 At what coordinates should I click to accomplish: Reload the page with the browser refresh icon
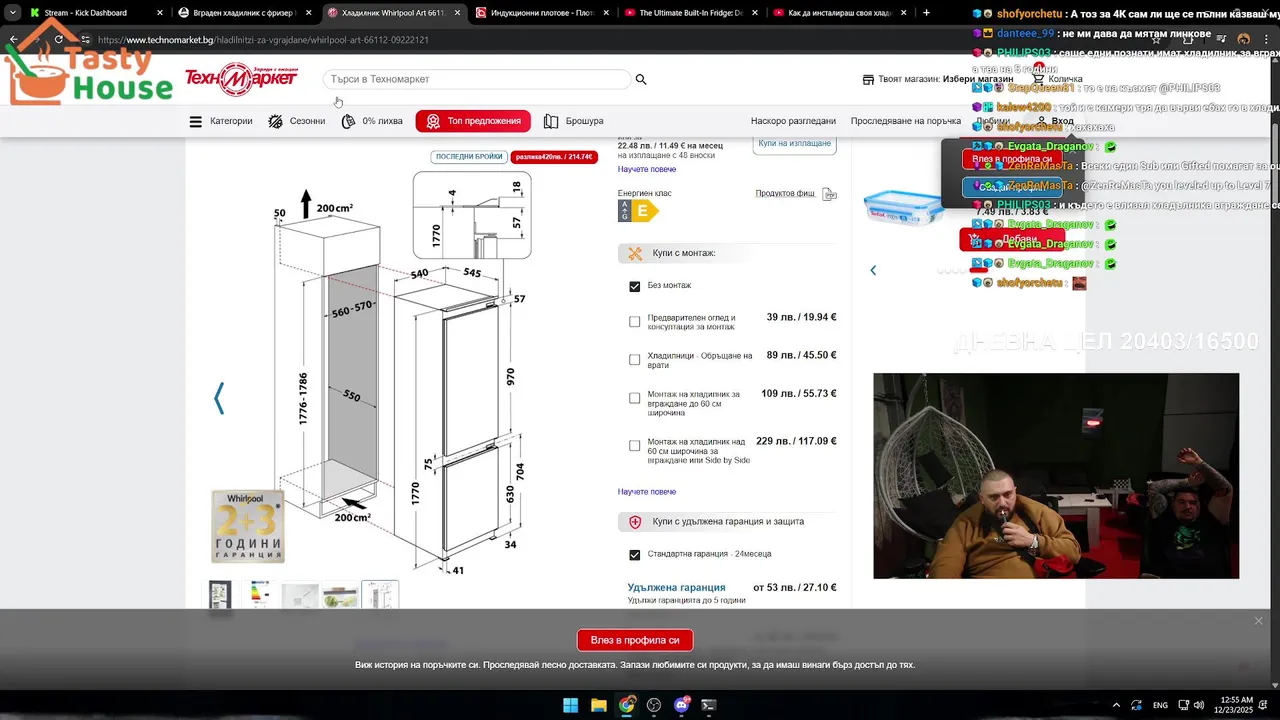click(x=59, y=40)
